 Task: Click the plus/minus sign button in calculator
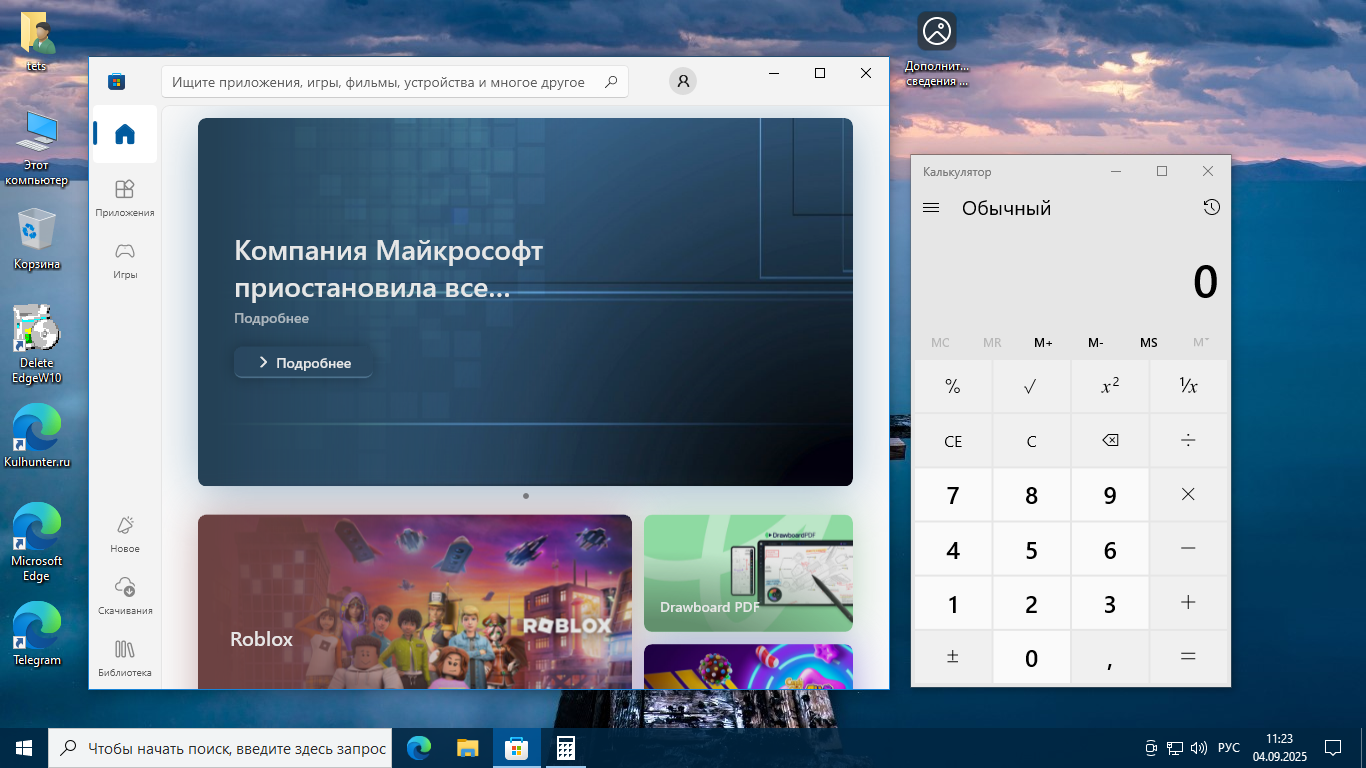pos(953,656)
